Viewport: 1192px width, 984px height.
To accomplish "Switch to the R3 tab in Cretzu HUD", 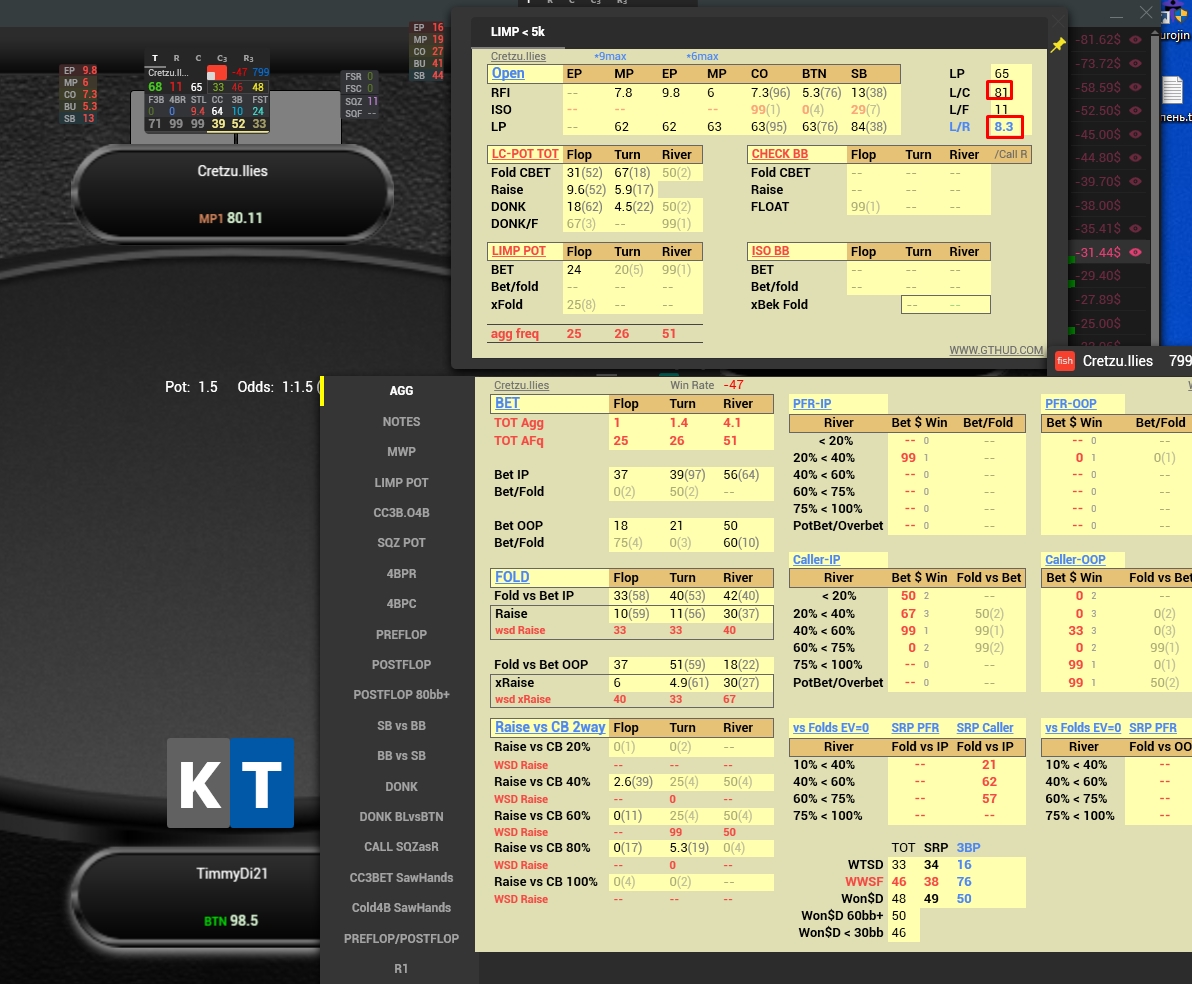I will pyautogui.click(x=248, y=58).
